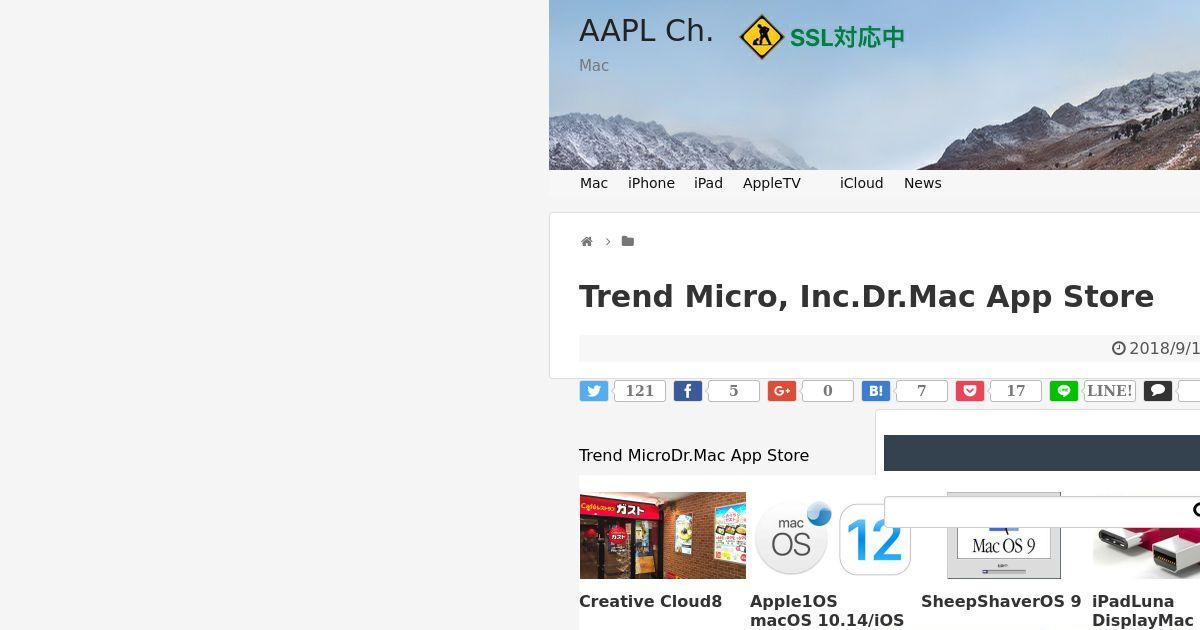
Task: Open the News menu item
Action: pos(923,183)
